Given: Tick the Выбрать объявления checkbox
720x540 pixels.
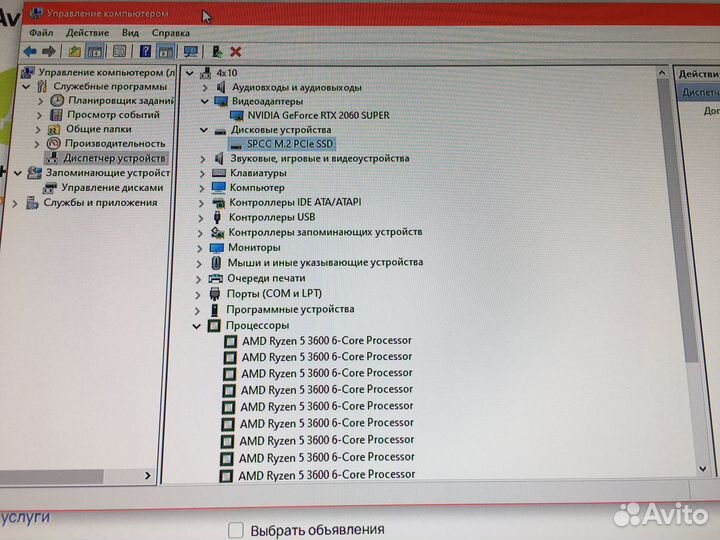Looking at the screenshot, I should point(236,530).
